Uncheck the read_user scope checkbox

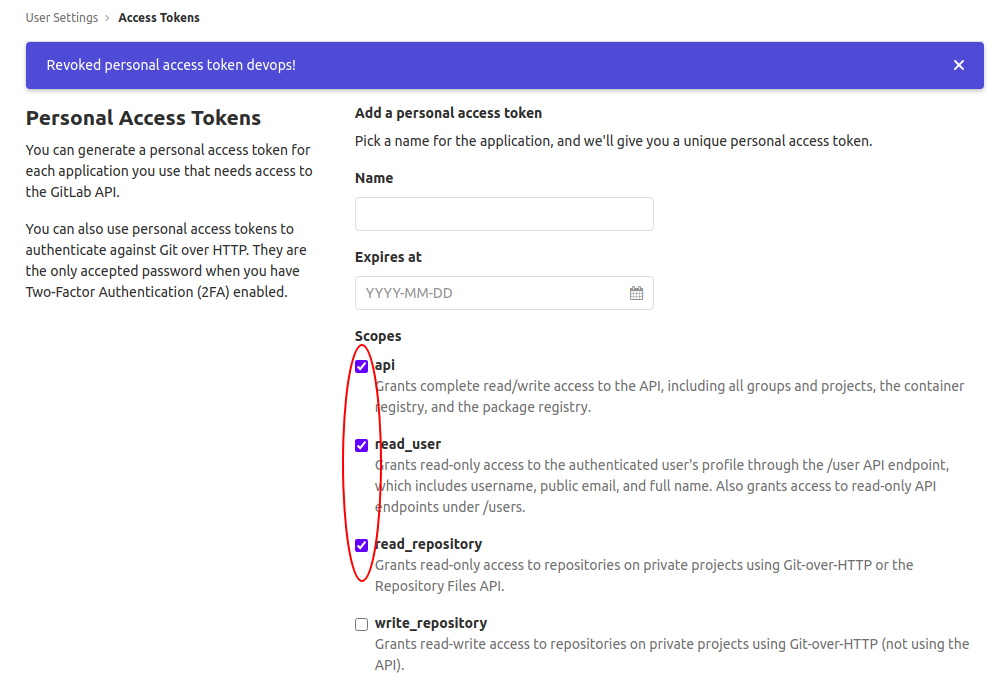[x=362, y=445]
